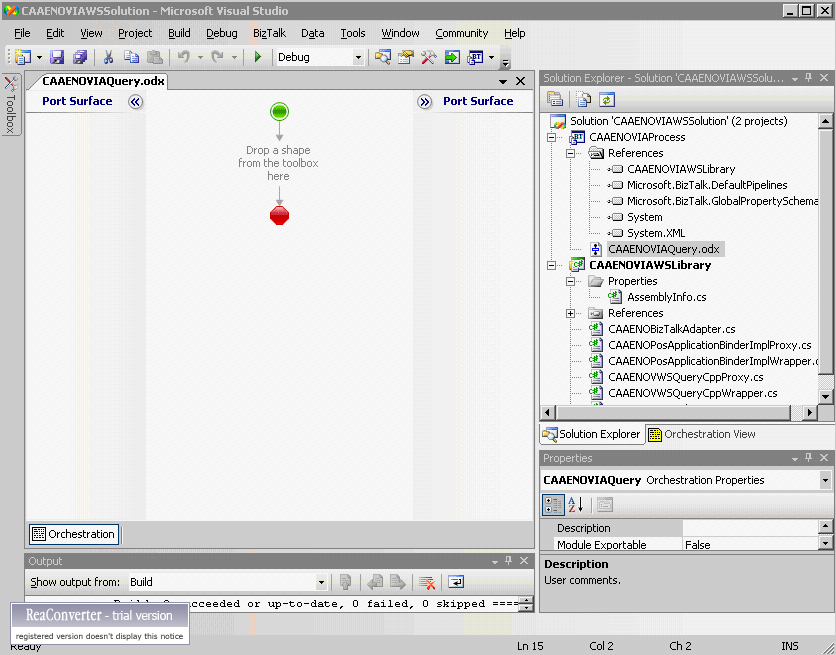Open the collapsed Toolbox side tab
The image size is (836, 655).
pyautogui.click(x=11, y=104)
